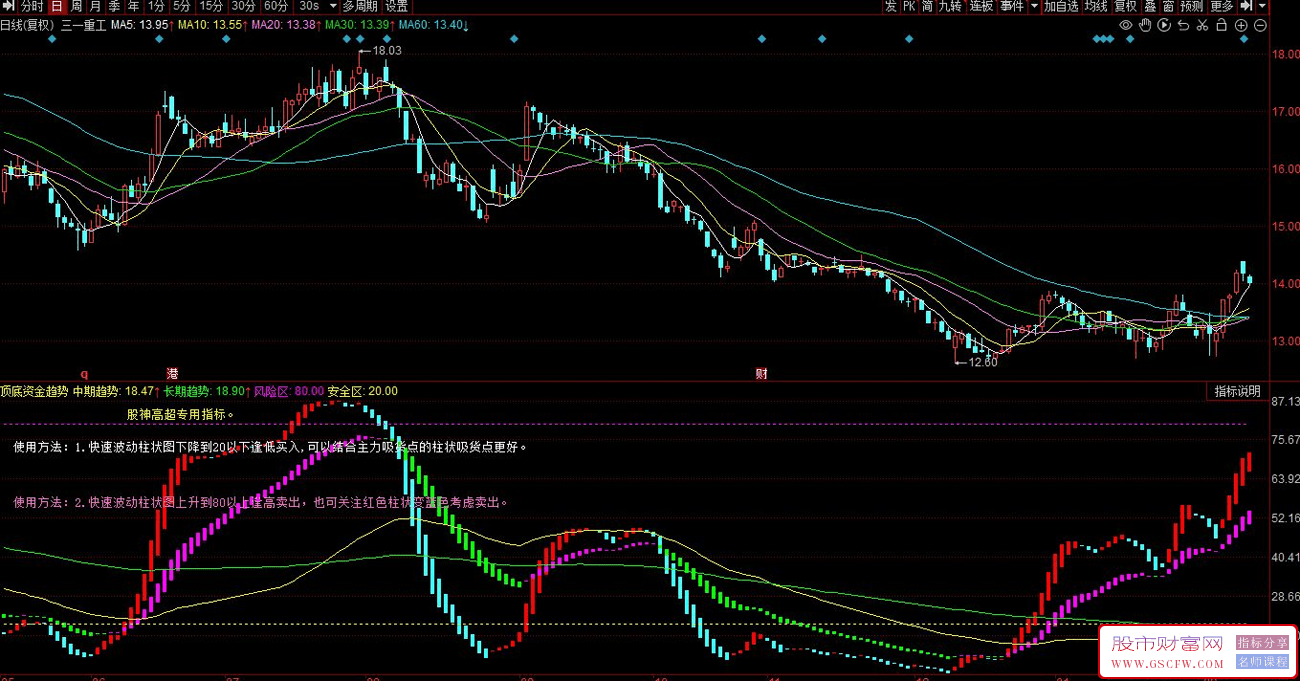Click the arrow-to-bar icon at top left
Viewport: 1300px width, 681px height.
click(9, 6)
